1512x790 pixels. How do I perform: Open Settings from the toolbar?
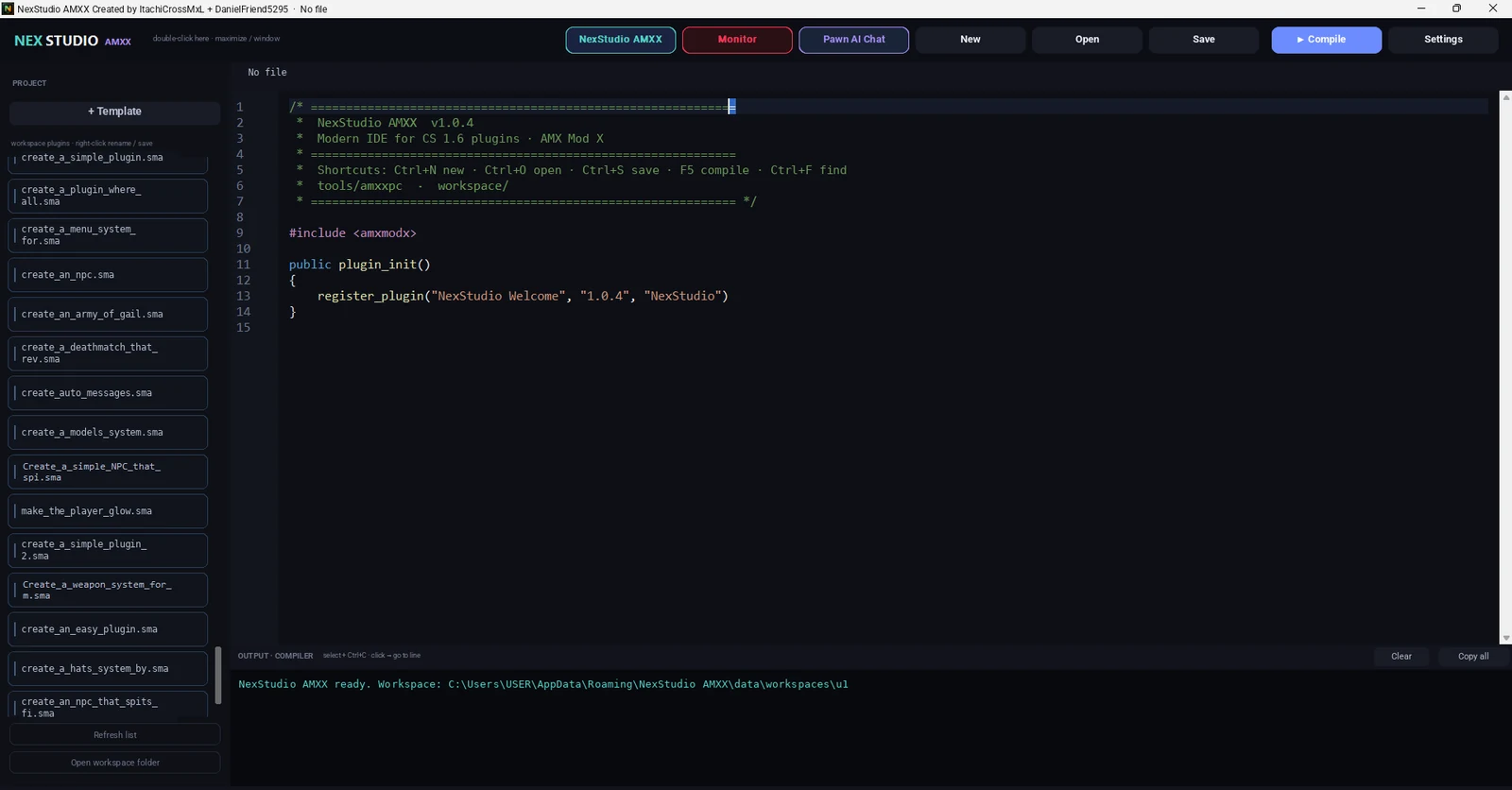(1443, 40)
